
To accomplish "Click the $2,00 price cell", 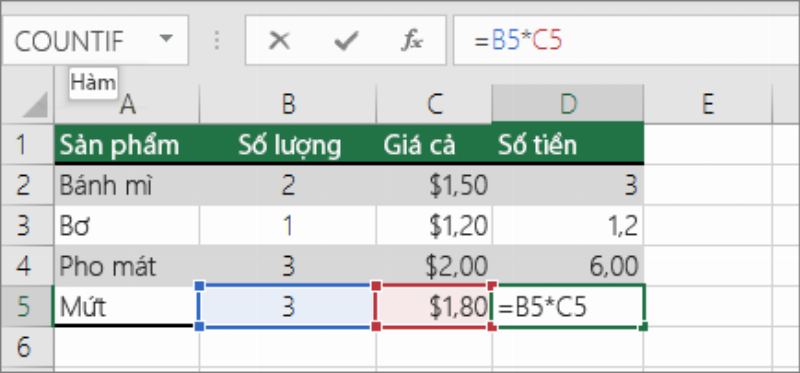I will 434,265.
